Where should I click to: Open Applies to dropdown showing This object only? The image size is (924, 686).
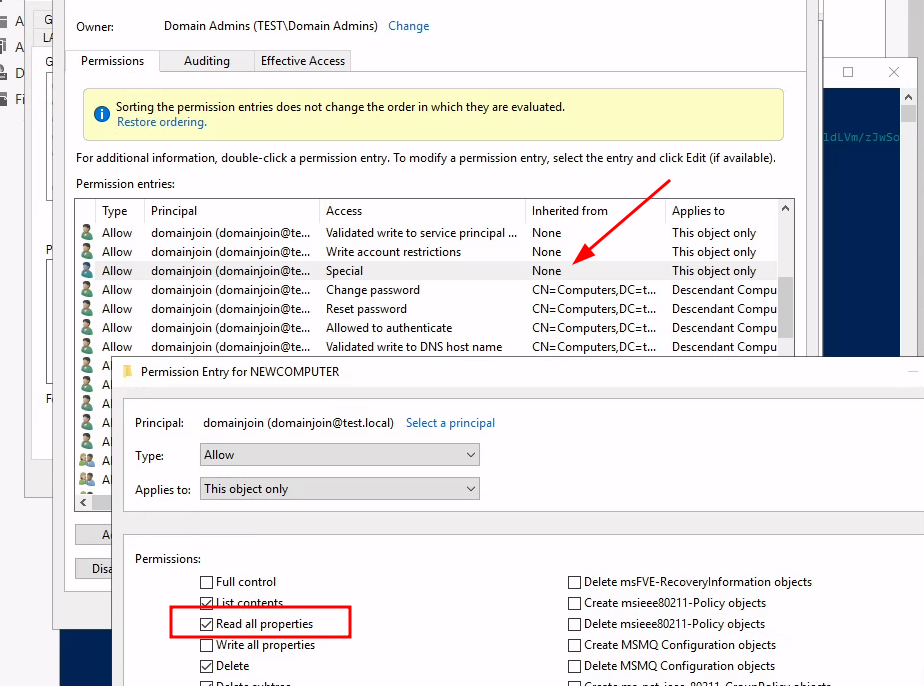point(339,489)
